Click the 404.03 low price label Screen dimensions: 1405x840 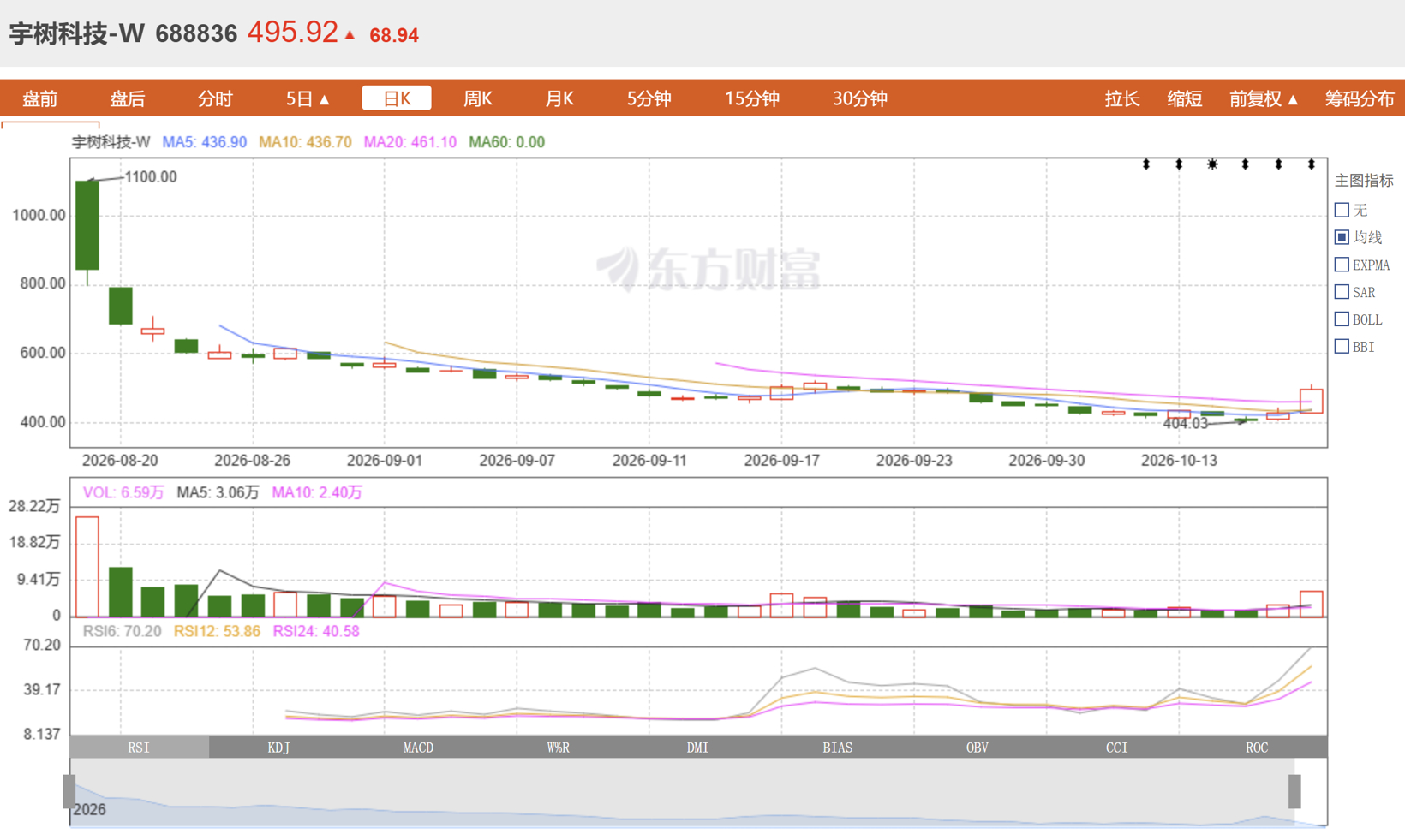1186,424
